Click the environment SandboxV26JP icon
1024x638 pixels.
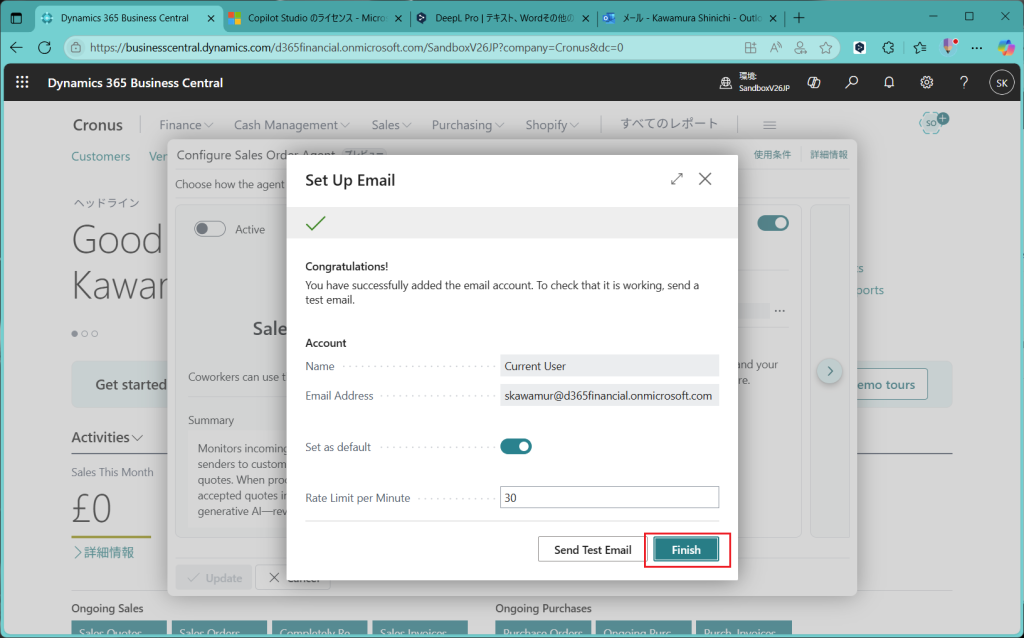726,83
